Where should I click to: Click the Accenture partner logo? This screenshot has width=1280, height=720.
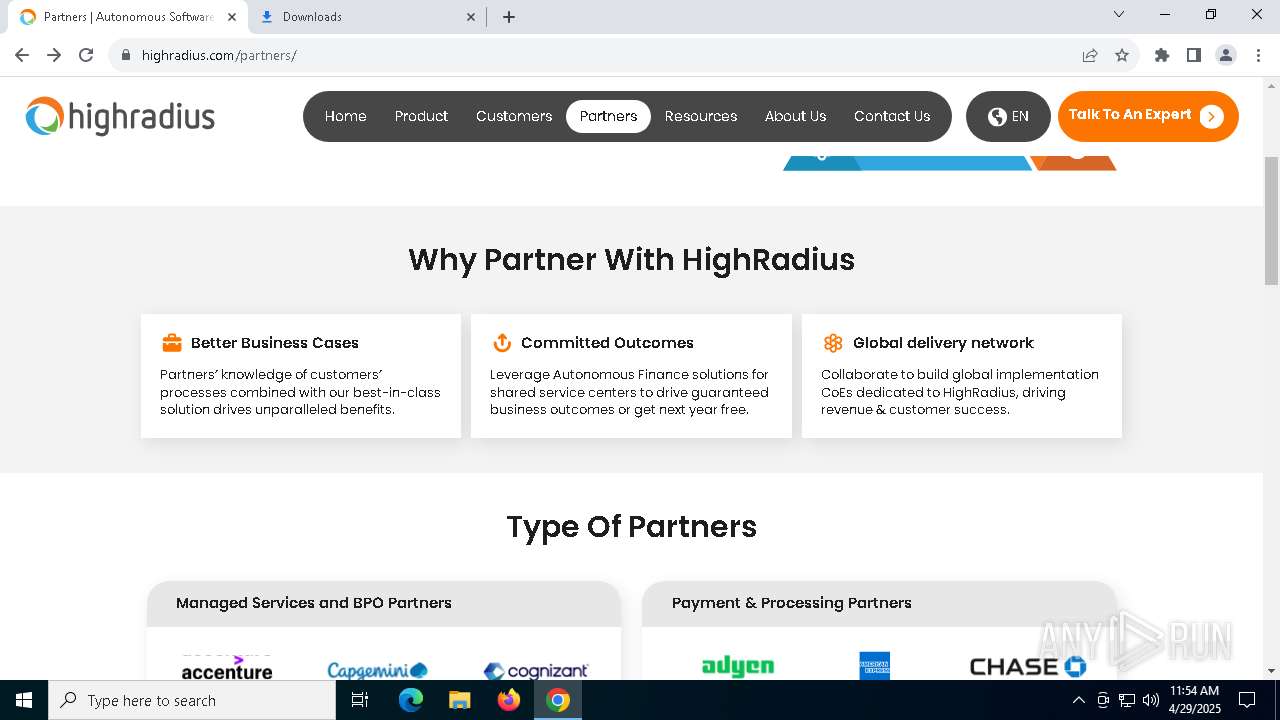pos(227,668)
